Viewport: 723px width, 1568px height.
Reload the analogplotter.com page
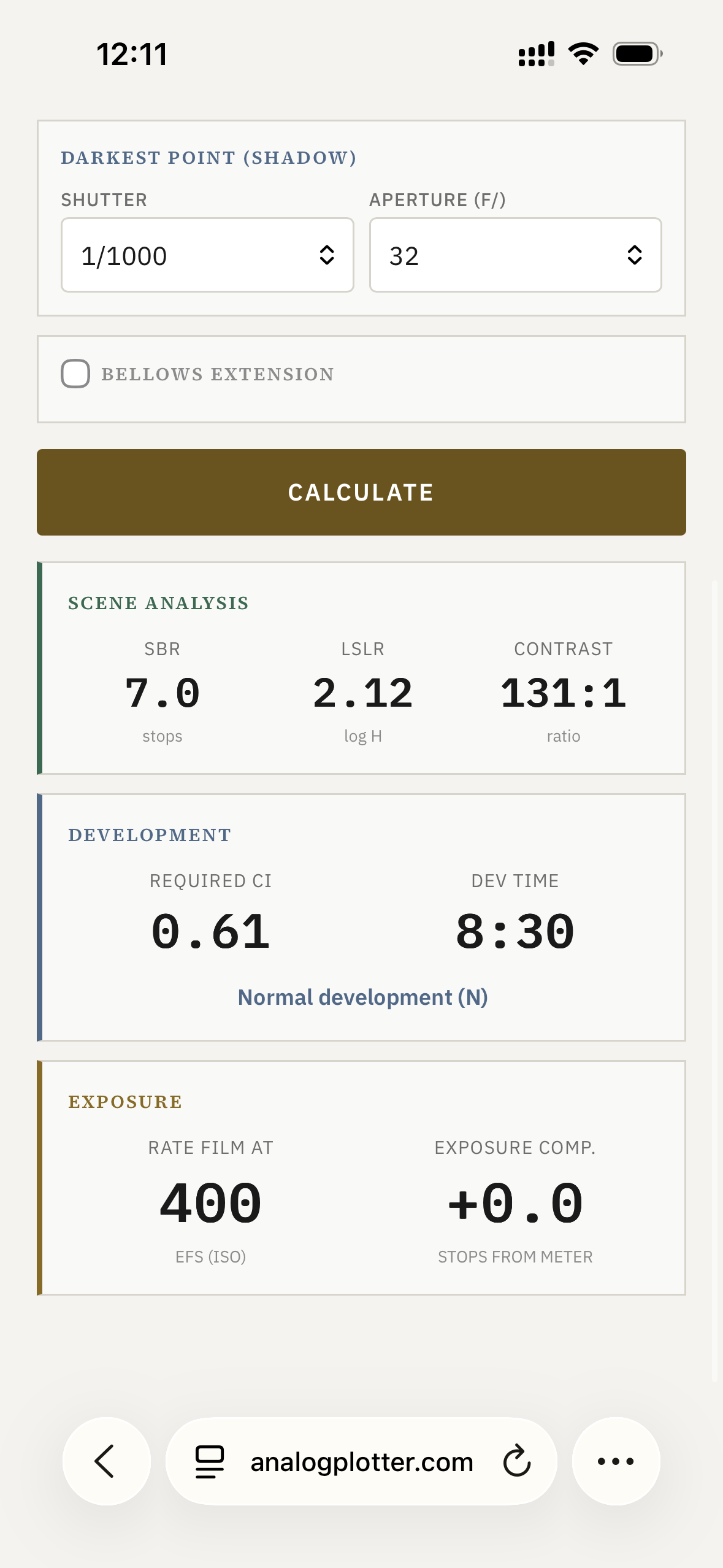pos(516,1461)
